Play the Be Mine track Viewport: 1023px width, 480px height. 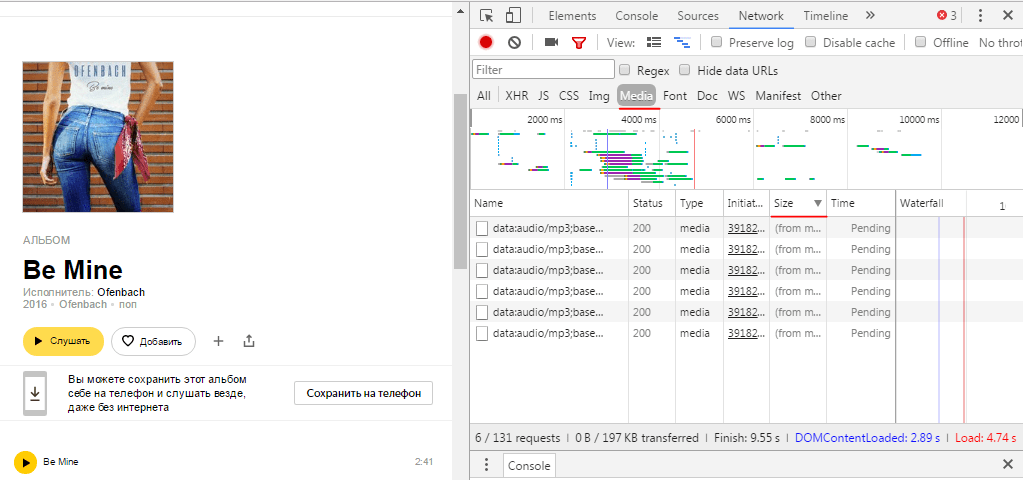[25, 462]
